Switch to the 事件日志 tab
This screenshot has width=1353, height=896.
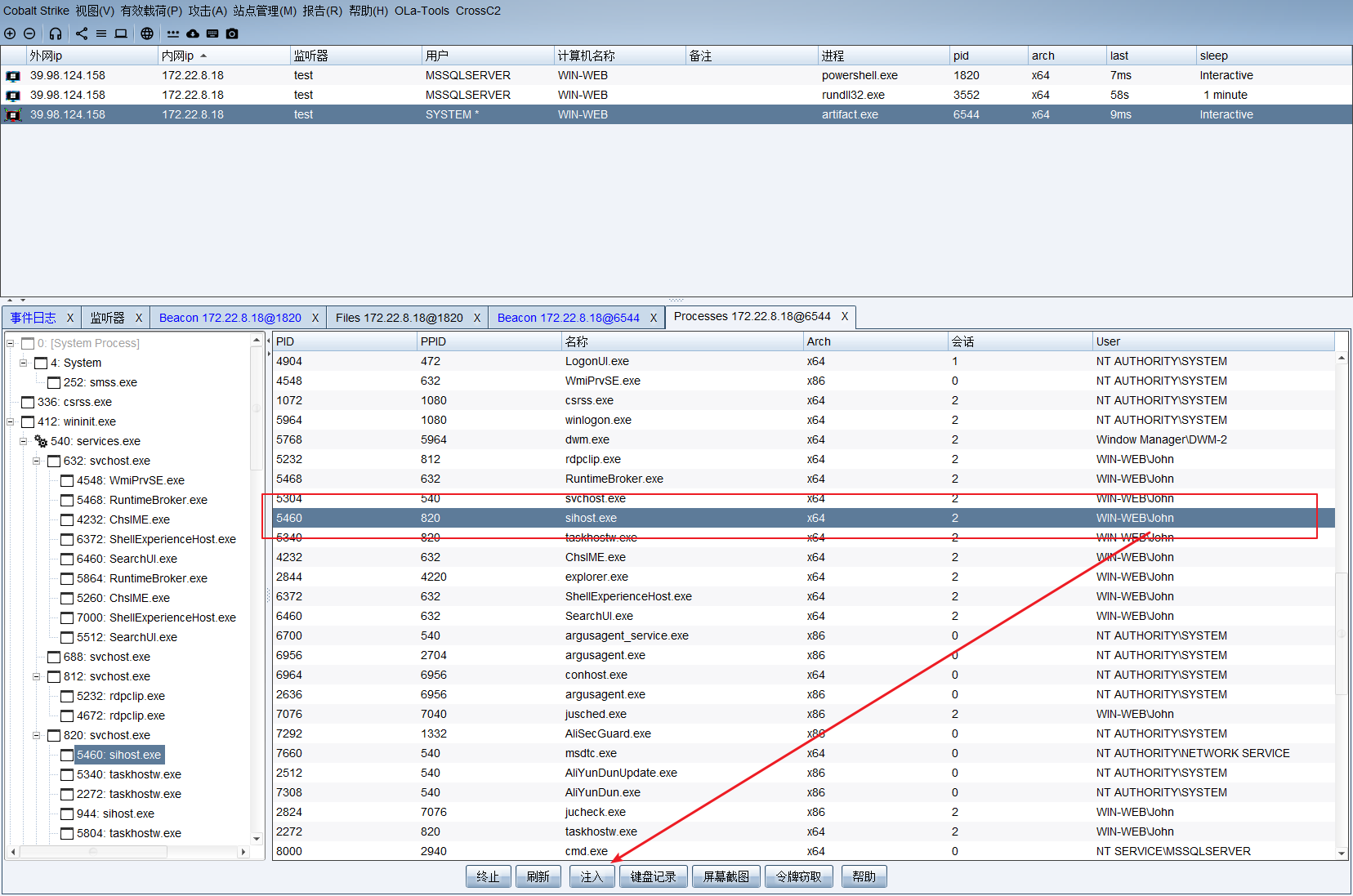33,318
